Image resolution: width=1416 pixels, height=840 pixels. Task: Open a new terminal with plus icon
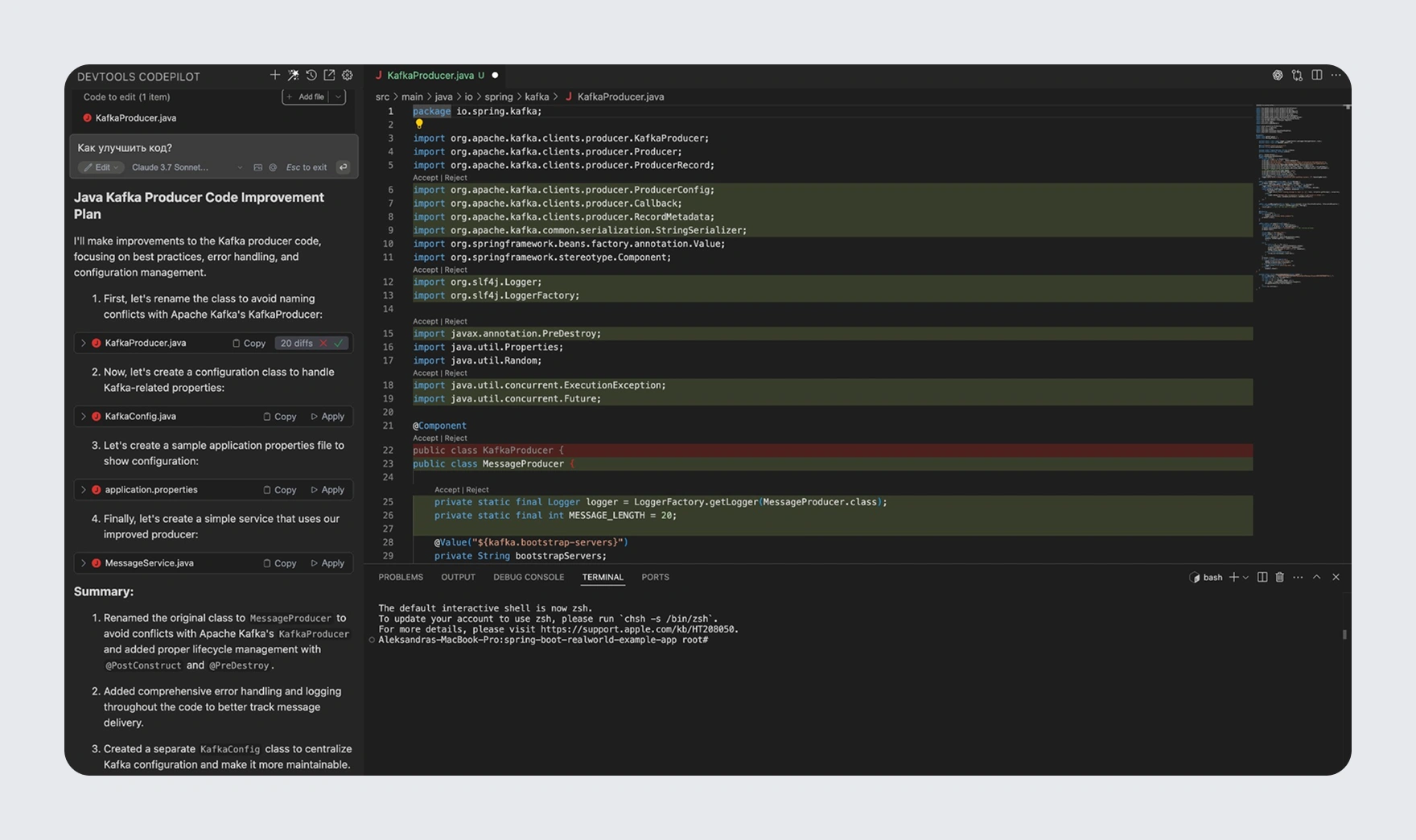coord(1234,577)
